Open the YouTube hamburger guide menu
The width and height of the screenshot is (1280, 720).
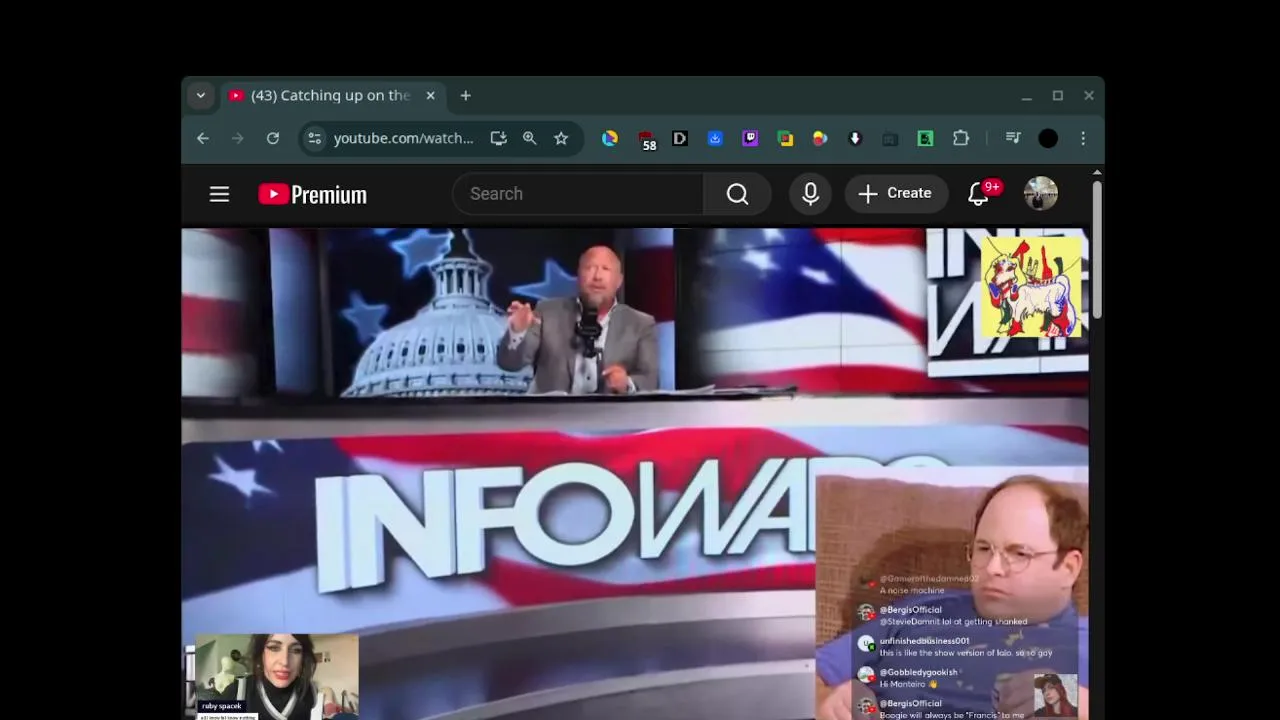[219, 194]
